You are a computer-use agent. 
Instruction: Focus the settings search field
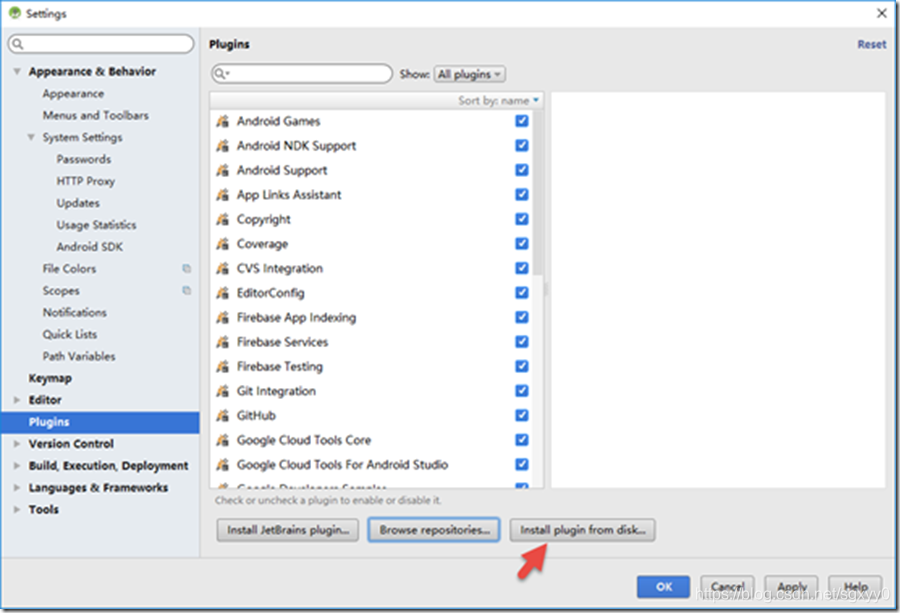(101, 44)
